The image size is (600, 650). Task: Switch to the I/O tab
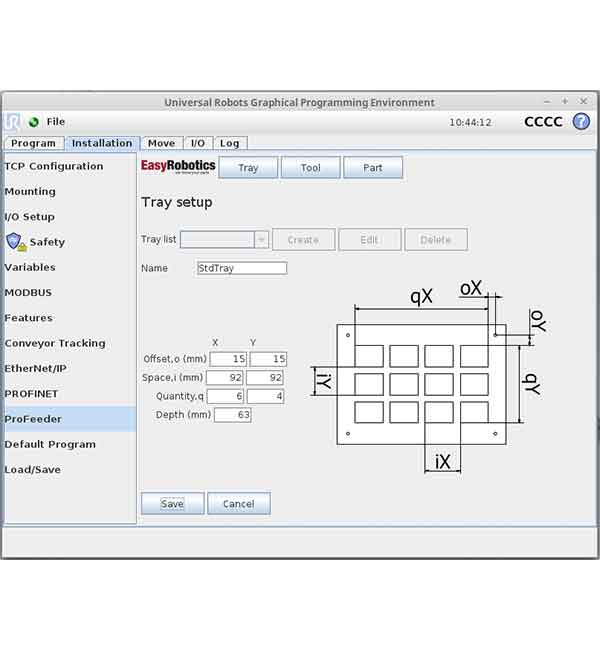click(198, 143)
